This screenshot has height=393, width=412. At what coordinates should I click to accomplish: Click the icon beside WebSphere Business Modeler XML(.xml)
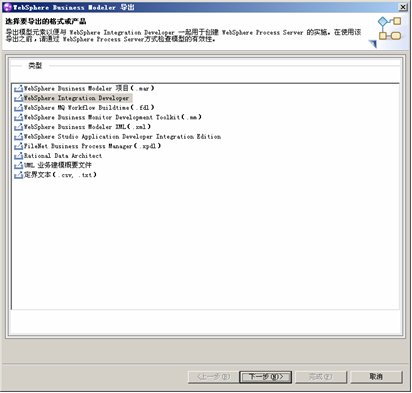pyautogui.click(x=18, y=127)
